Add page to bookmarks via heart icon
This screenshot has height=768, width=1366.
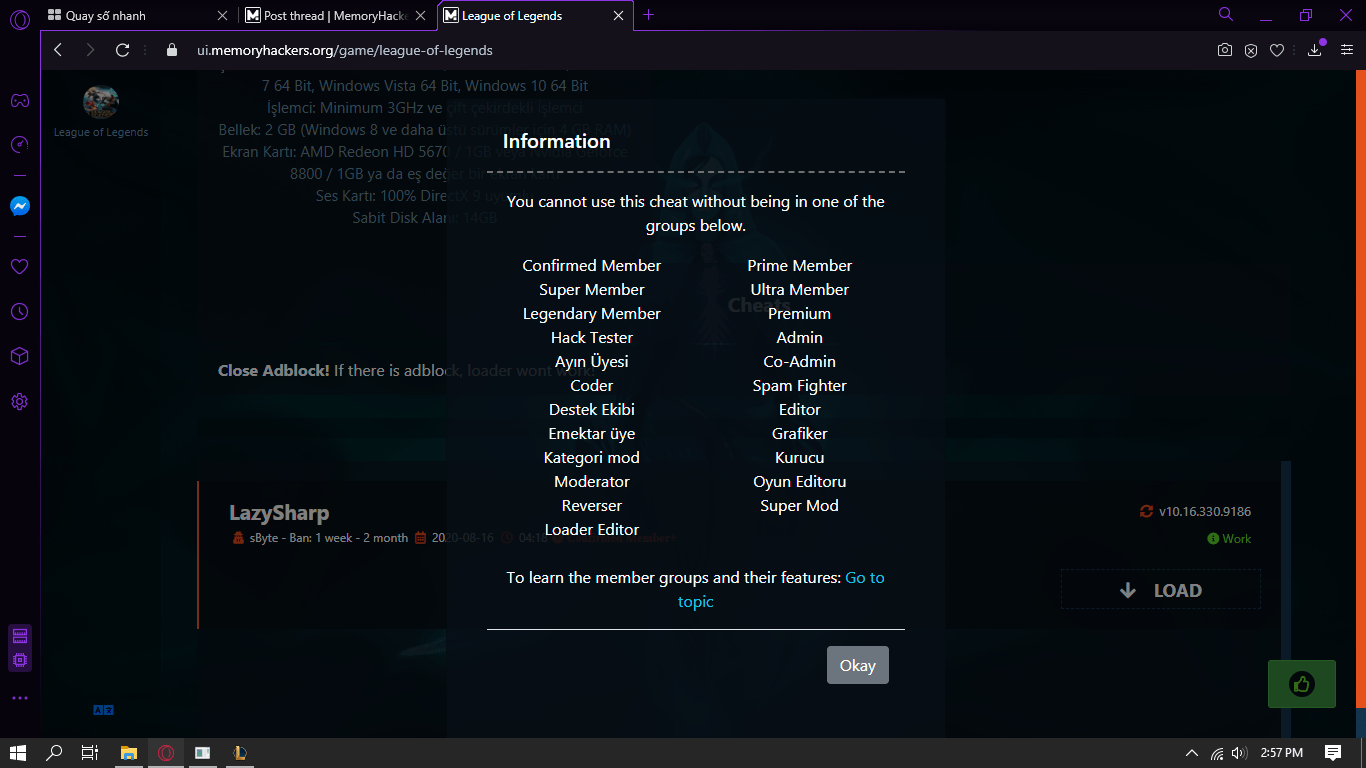click(1277, 50)
